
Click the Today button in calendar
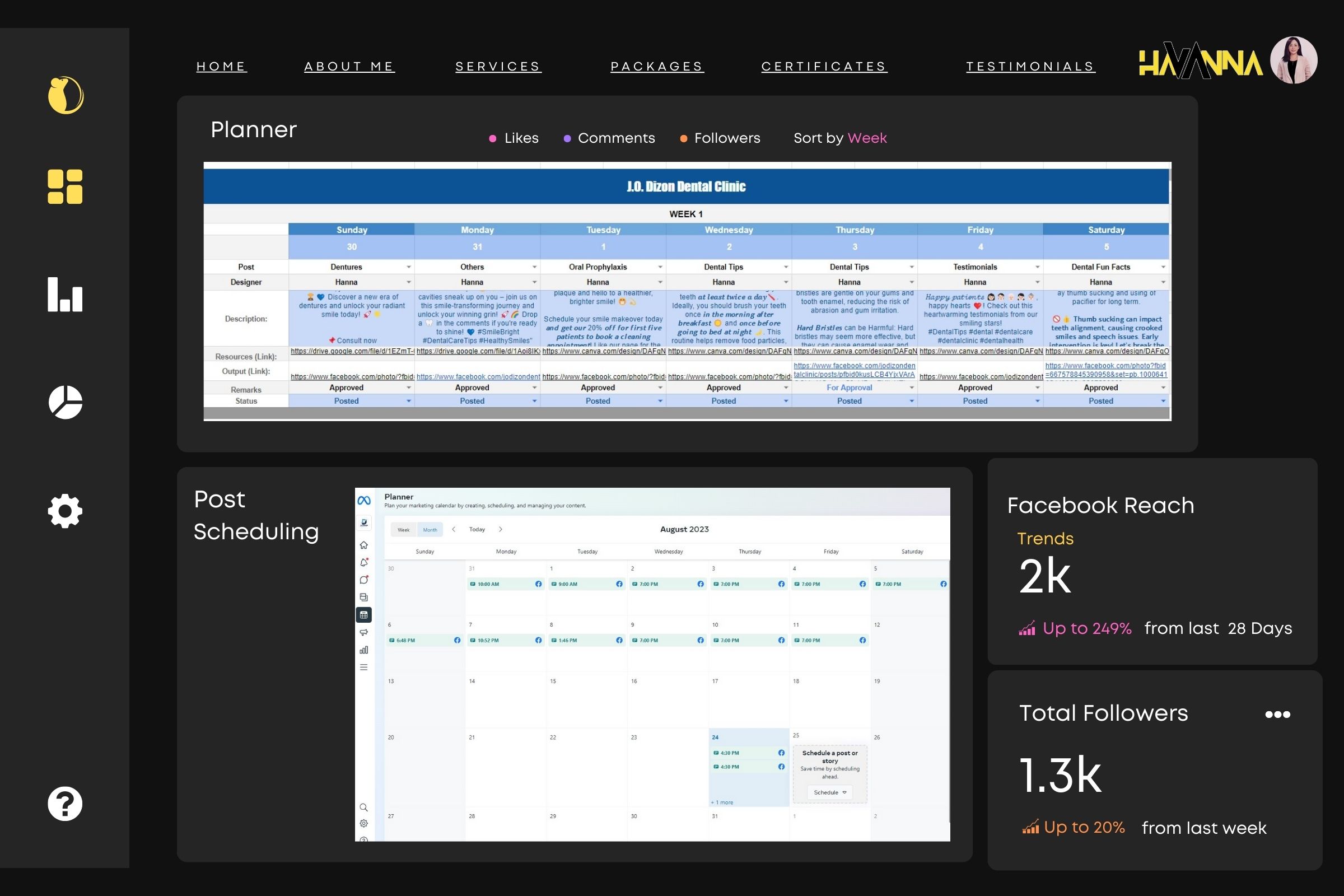click(x=477, y=529)
